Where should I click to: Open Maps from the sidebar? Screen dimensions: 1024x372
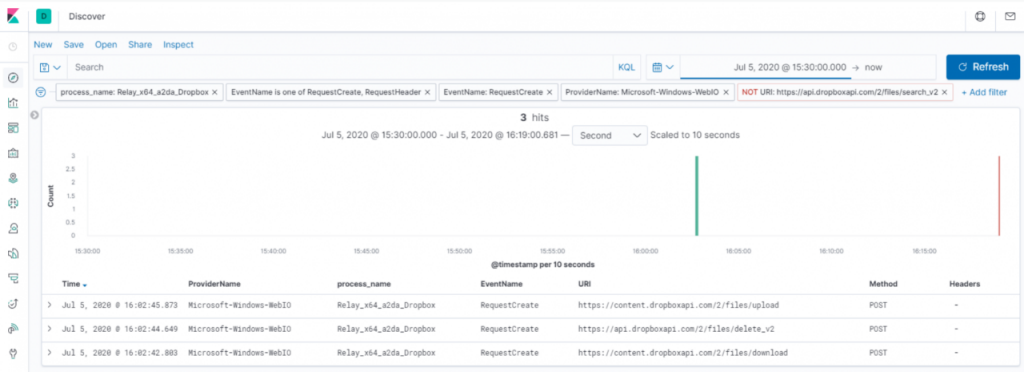click(x=13, y=178)
